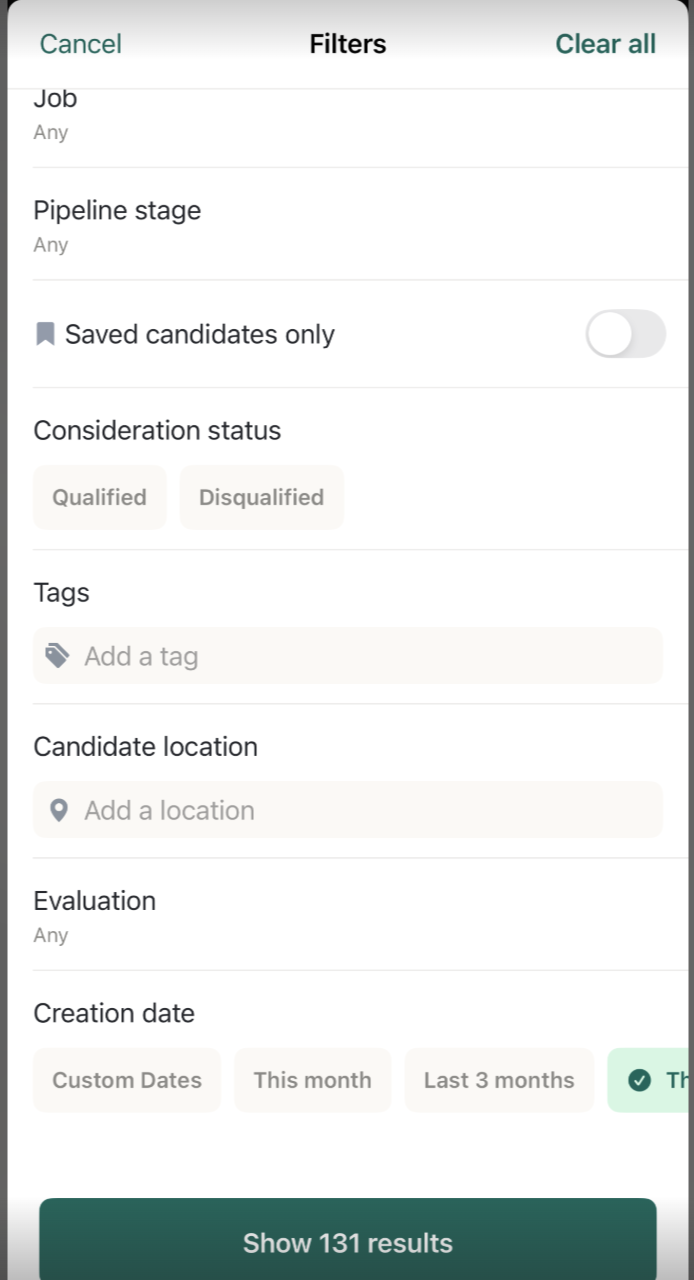Choose This month creation date option
Viewport: 694px width, 1280px height.
pos(312,1080)
